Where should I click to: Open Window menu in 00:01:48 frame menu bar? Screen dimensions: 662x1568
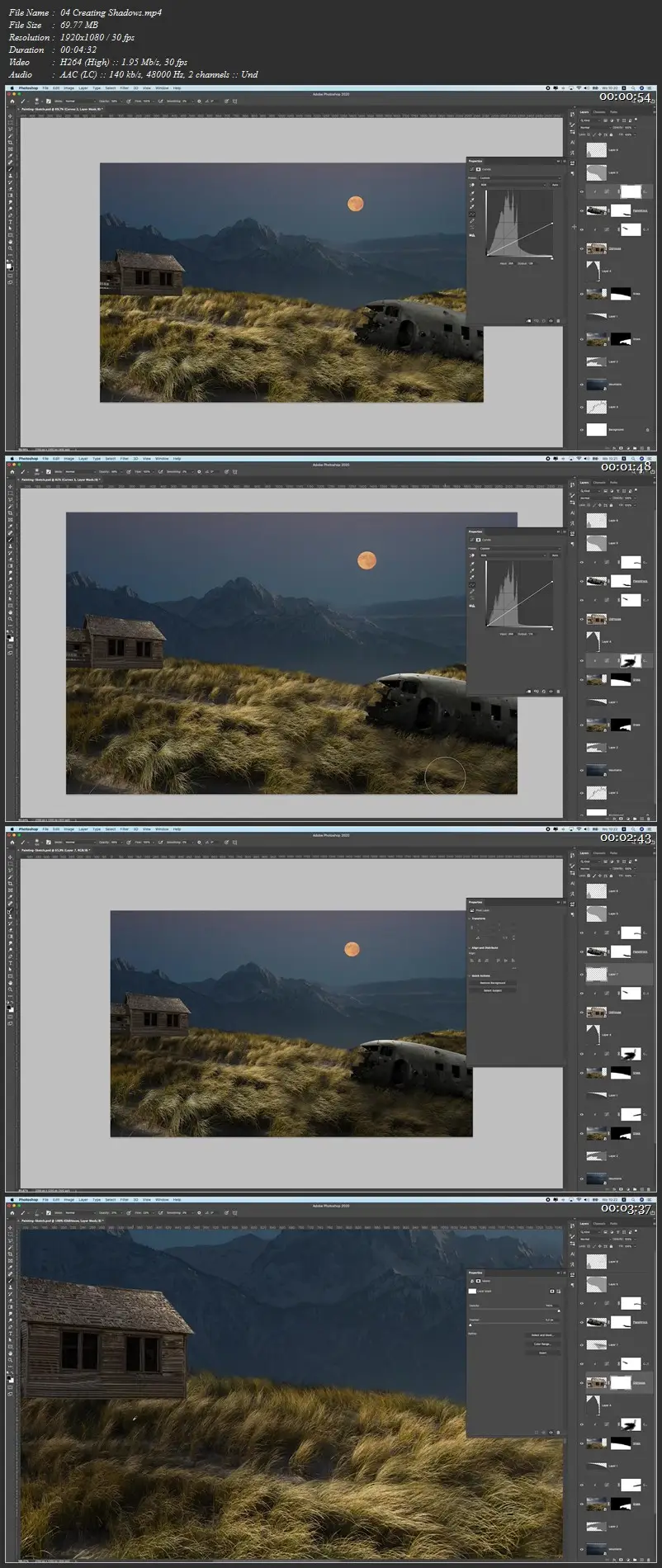point(162,458)
